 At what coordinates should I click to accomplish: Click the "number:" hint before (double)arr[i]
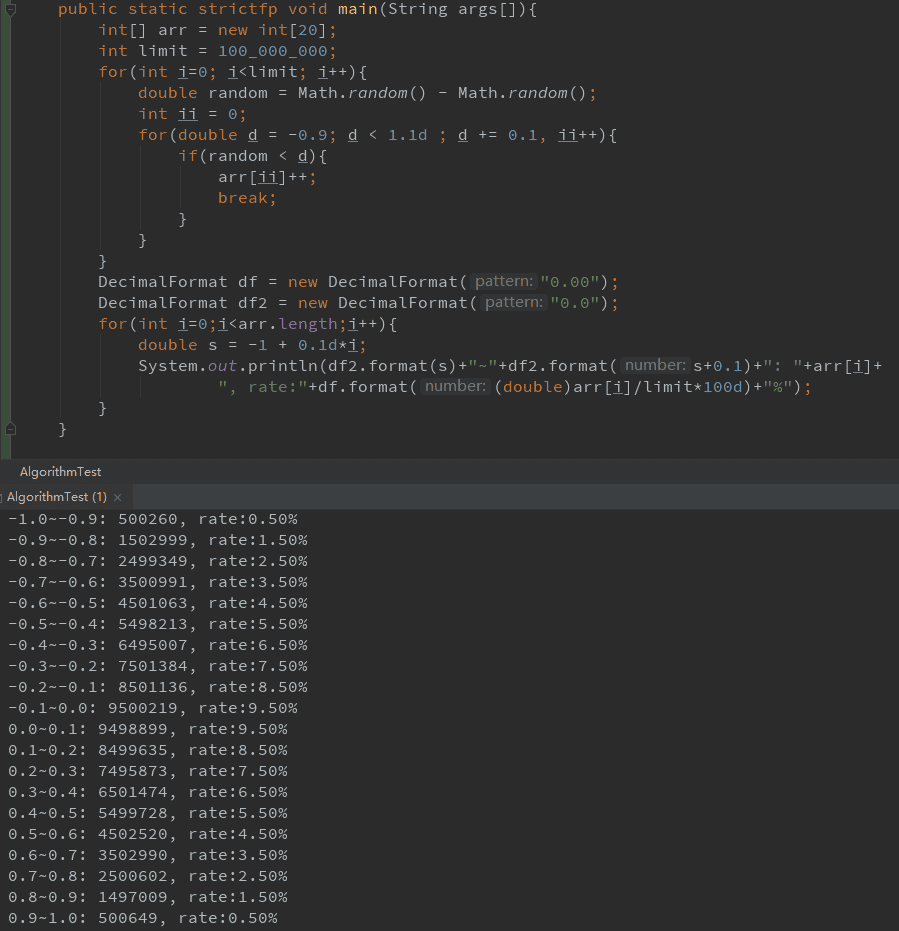click(455, 387)
